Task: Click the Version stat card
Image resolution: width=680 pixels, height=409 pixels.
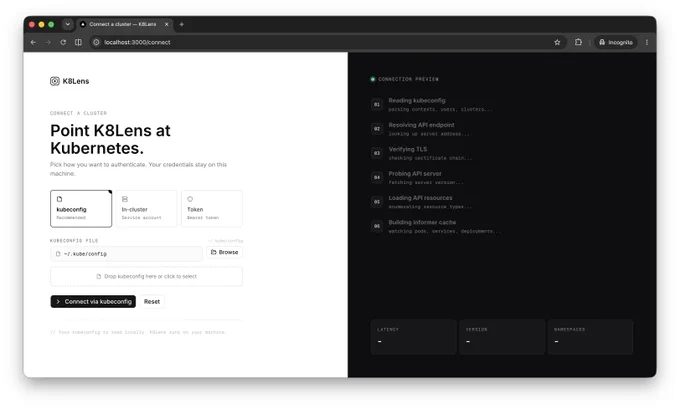Action: pos(502,337)
